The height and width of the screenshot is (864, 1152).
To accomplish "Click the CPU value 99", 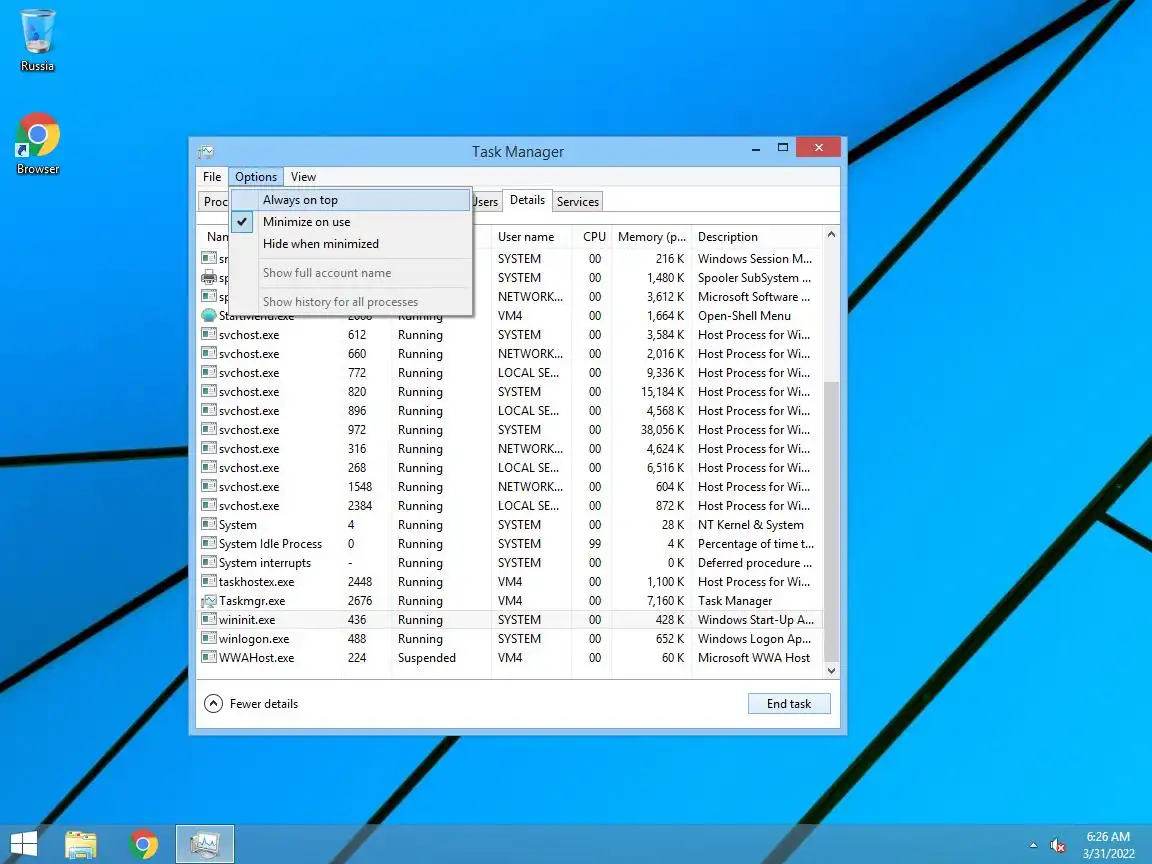I will click(x=595, y=544).
